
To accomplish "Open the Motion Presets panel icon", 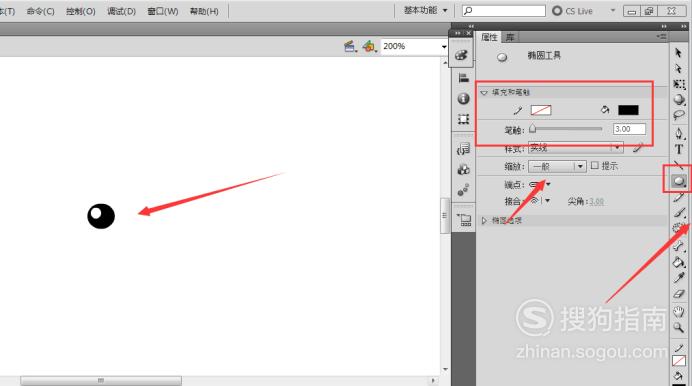I will click(x=463, y=190).
